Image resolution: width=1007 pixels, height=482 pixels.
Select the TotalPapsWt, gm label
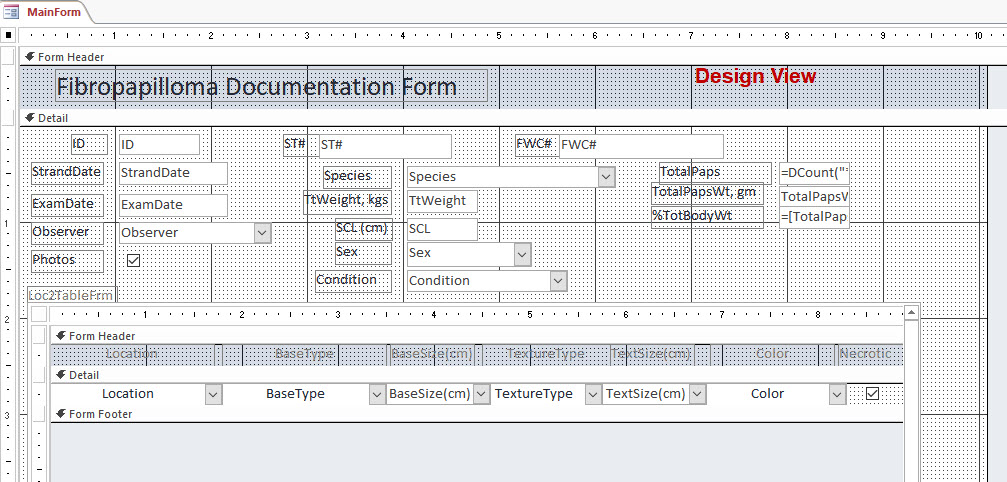707,193
